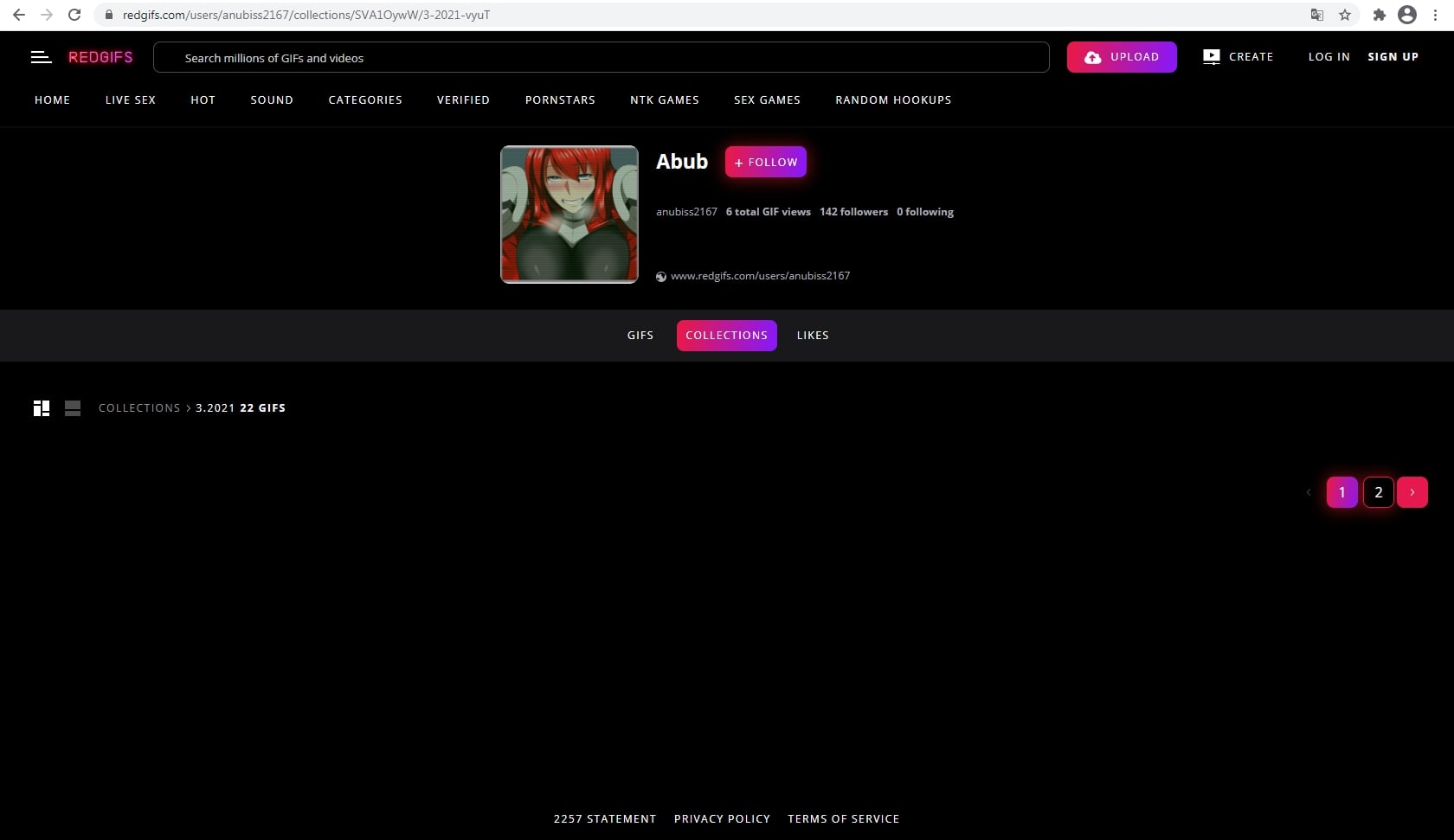This screenshot has height=840, width=1454.
Task: Bookmark this page with star icon
Action: coord(1345,15)
